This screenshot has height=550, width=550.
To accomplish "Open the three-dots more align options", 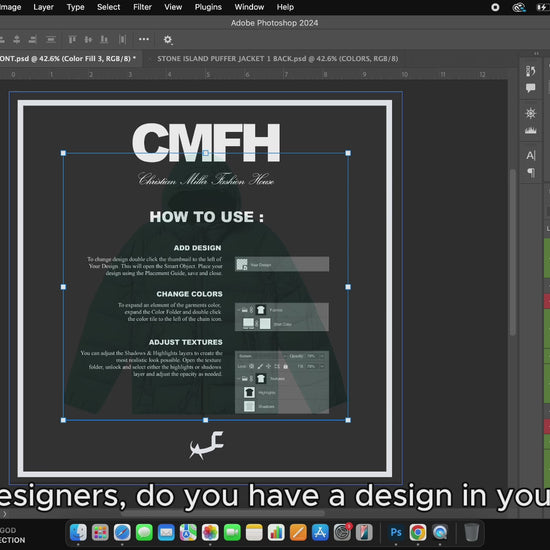I will 144,39.
